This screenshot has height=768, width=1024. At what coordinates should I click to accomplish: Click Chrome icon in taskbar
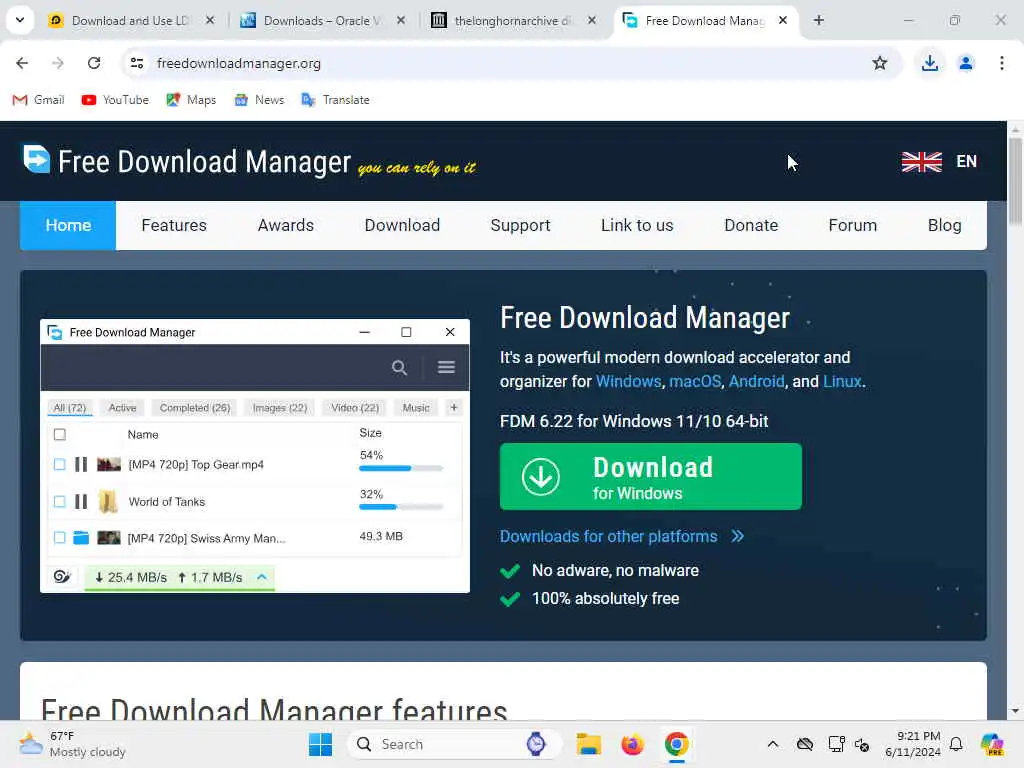click(x=677, y=744)
